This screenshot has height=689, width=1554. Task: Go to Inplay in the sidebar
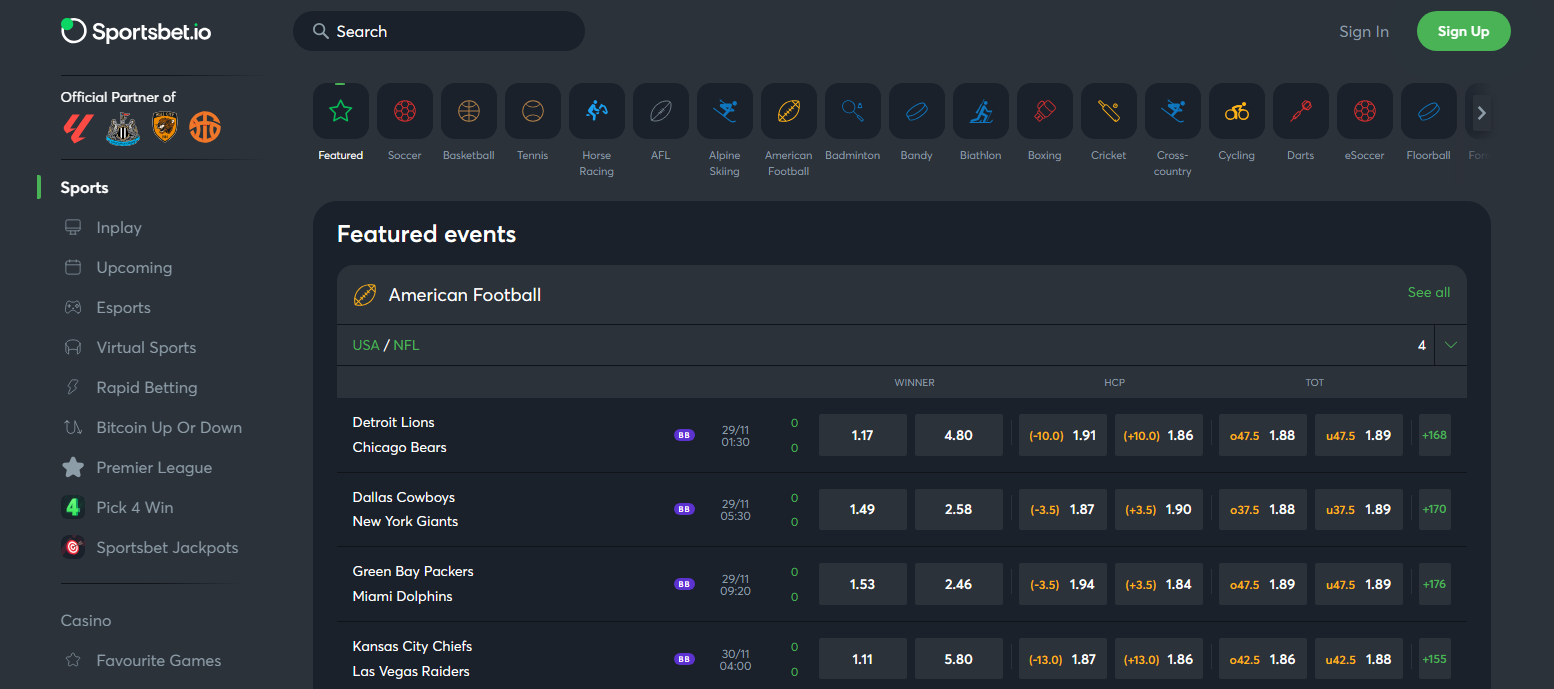coord(119,228)
